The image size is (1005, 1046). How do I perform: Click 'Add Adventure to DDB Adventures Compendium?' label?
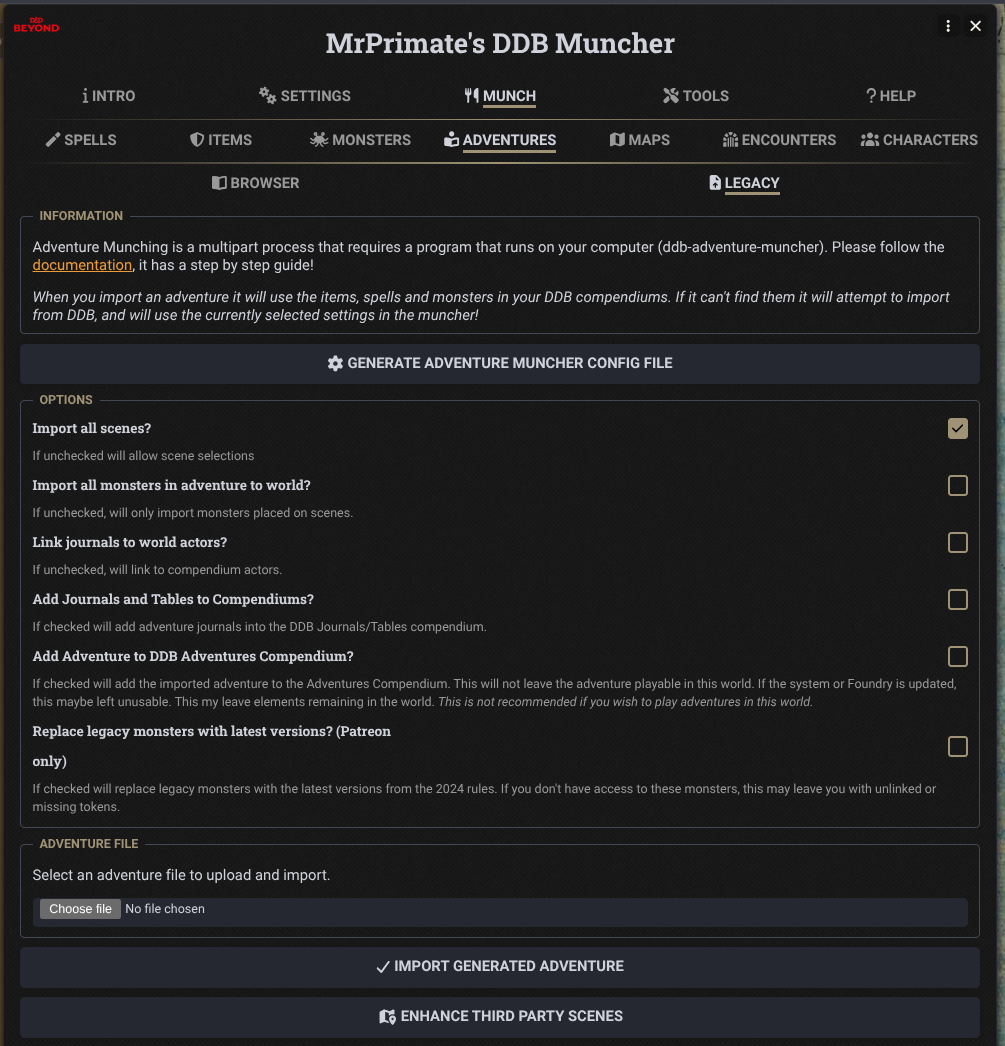[x=193, y=656]
